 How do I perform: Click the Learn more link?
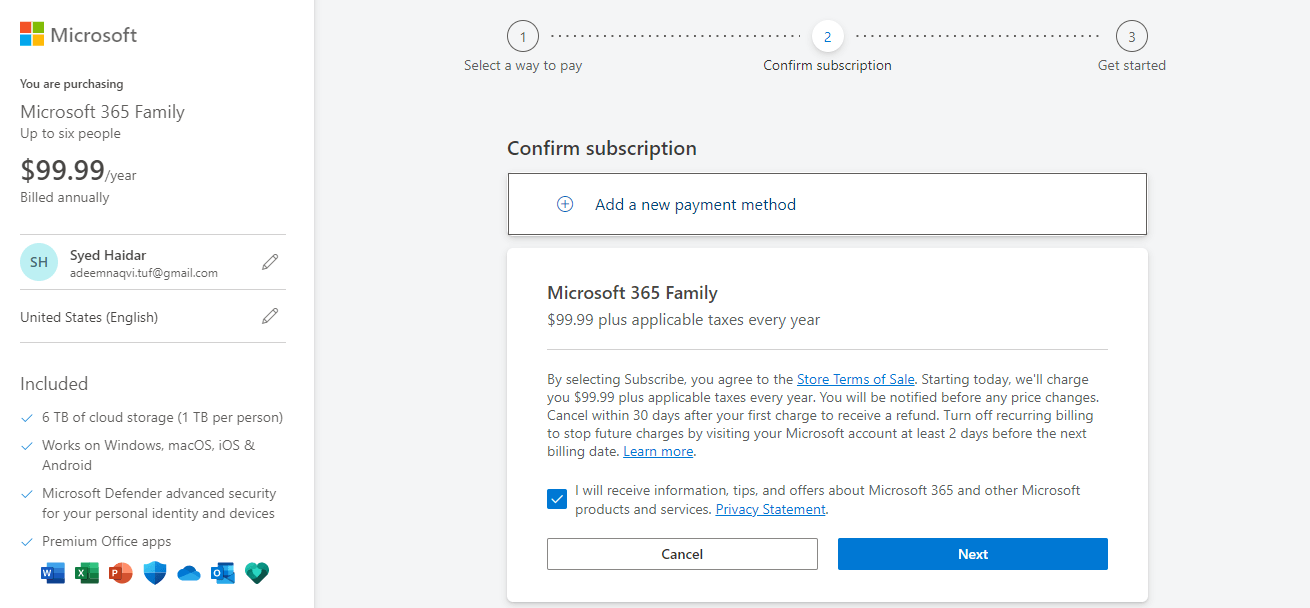pos(658,451)
